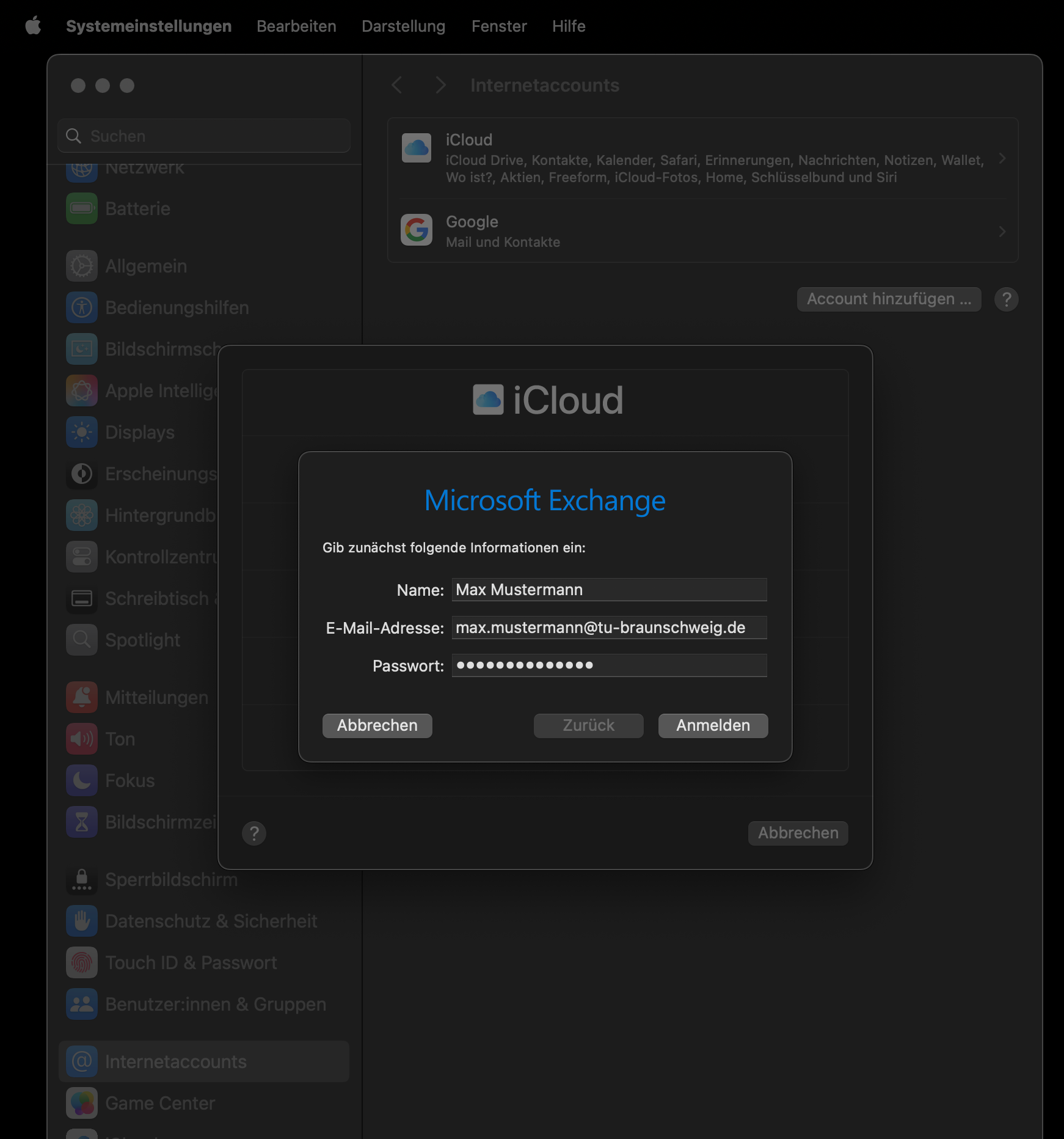Select the Erscheinungsbild icon
The height and width of the screenshot is (1139, 1064).
point(82,474)
